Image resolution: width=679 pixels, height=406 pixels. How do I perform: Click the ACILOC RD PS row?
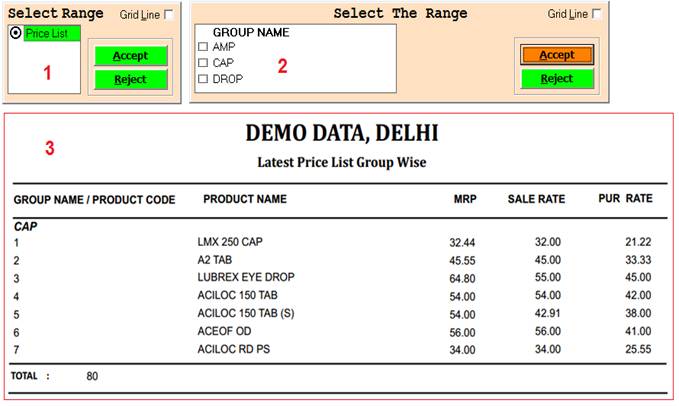pos(233,349)
